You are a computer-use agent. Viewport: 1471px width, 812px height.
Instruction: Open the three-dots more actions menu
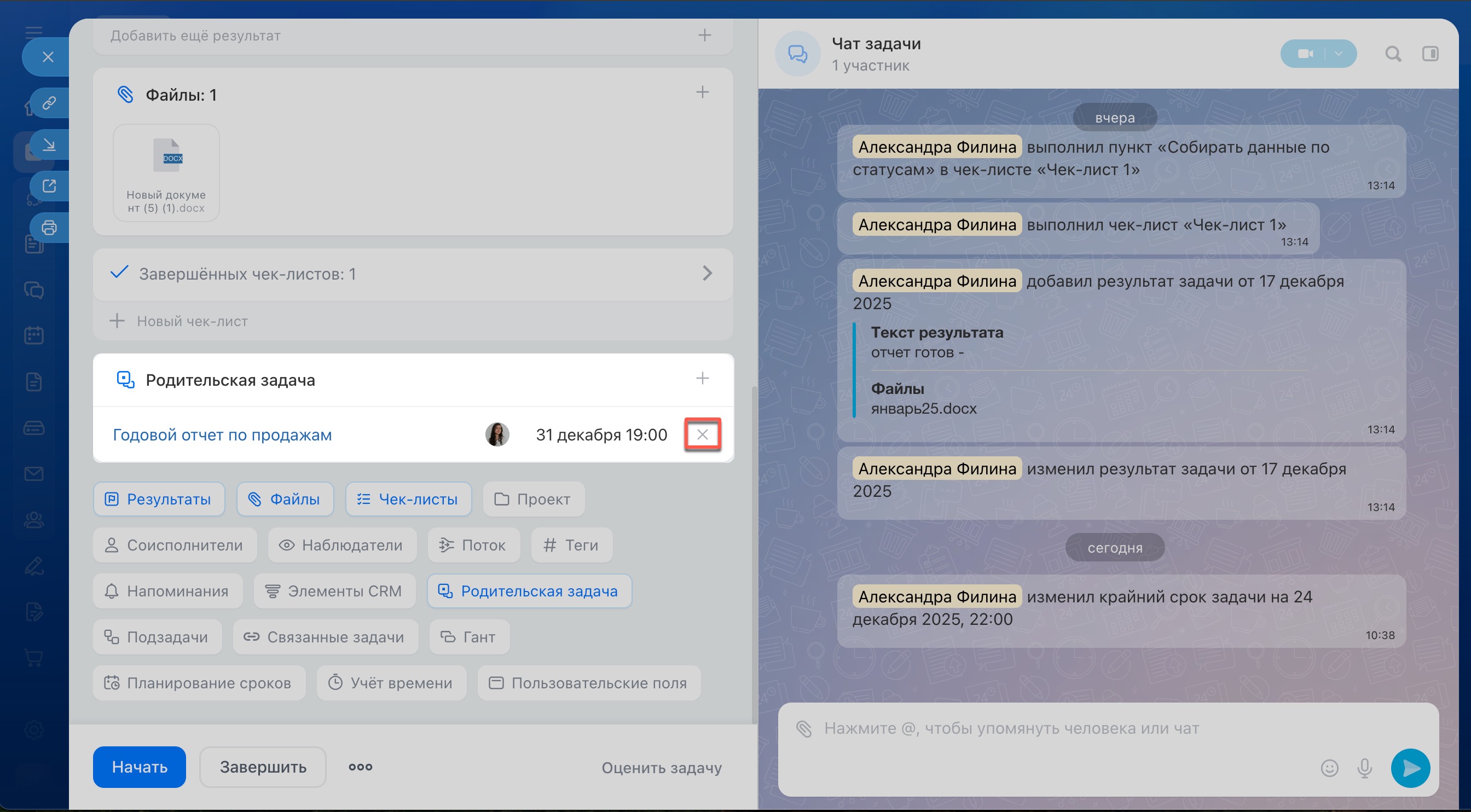click(x=360, y=767)
